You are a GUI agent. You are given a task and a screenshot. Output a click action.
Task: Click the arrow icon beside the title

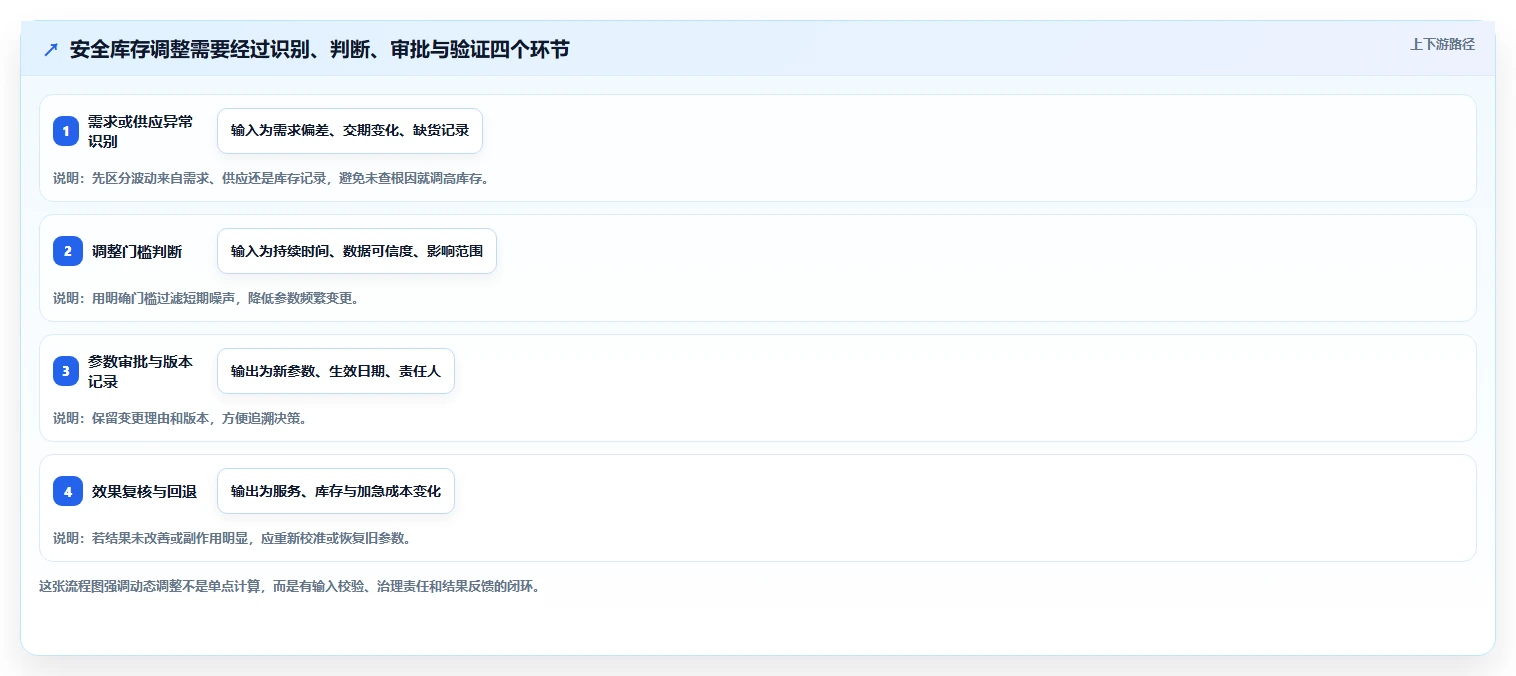51,49
